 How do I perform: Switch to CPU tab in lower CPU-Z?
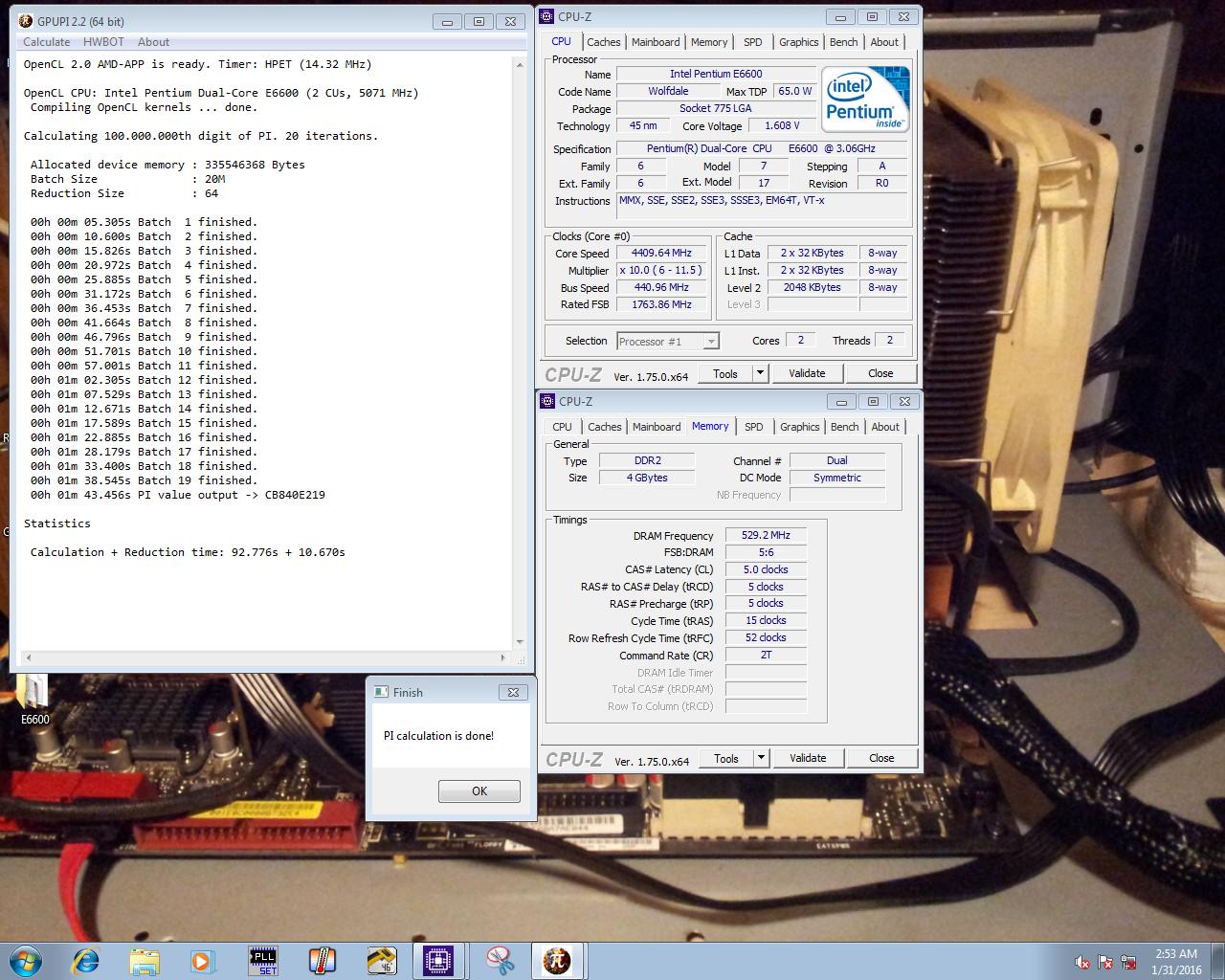point(562,427)
